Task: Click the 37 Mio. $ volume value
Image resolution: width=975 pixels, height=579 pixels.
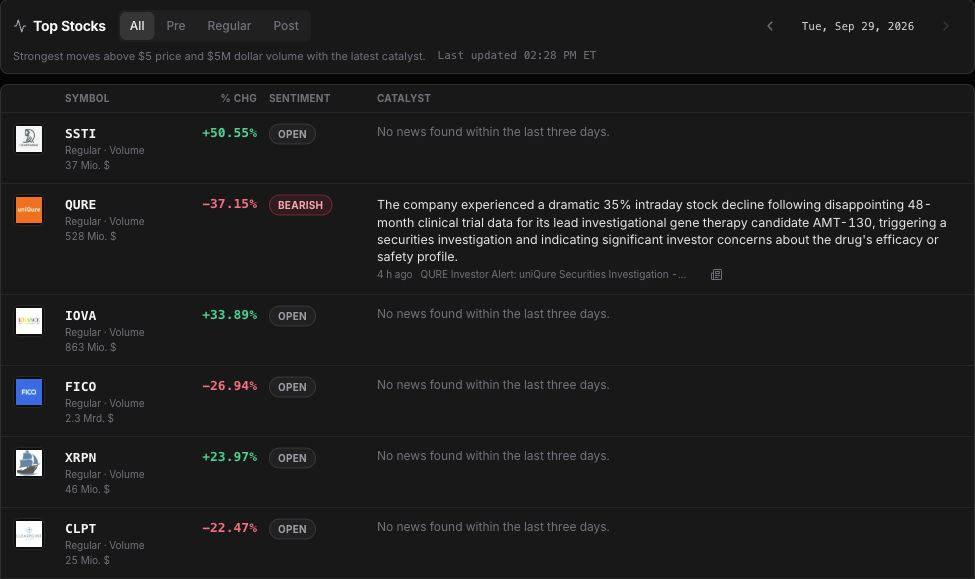Action: (x=87, y=165)
